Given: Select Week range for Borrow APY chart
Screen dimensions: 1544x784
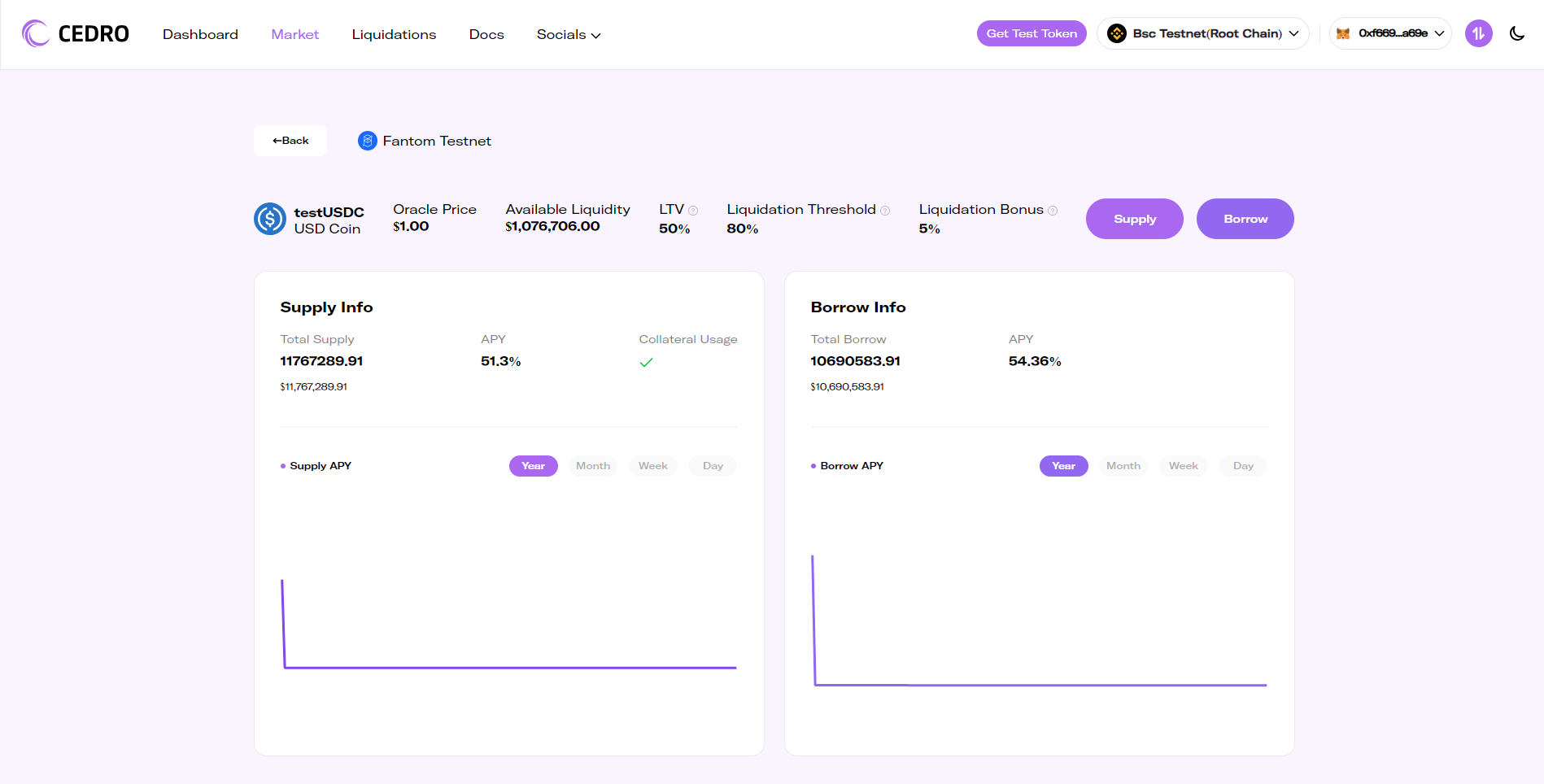Looking at the screenshot, I should click(1184, 466).
